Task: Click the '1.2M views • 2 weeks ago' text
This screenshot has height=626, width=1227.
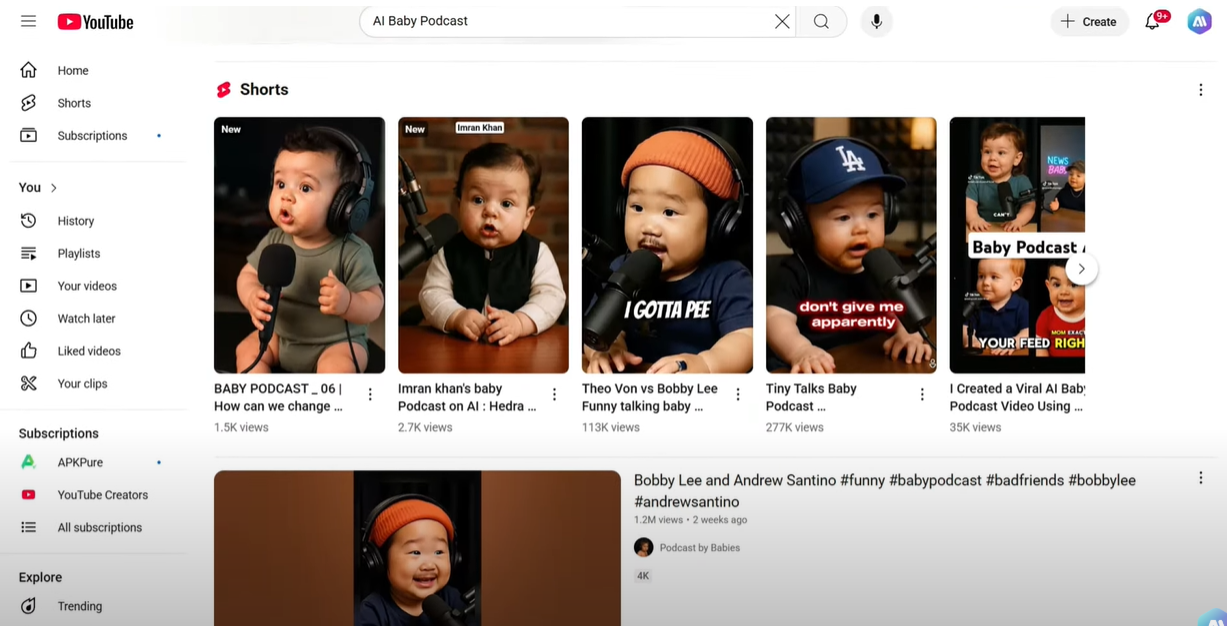Action: pos(690,520)
